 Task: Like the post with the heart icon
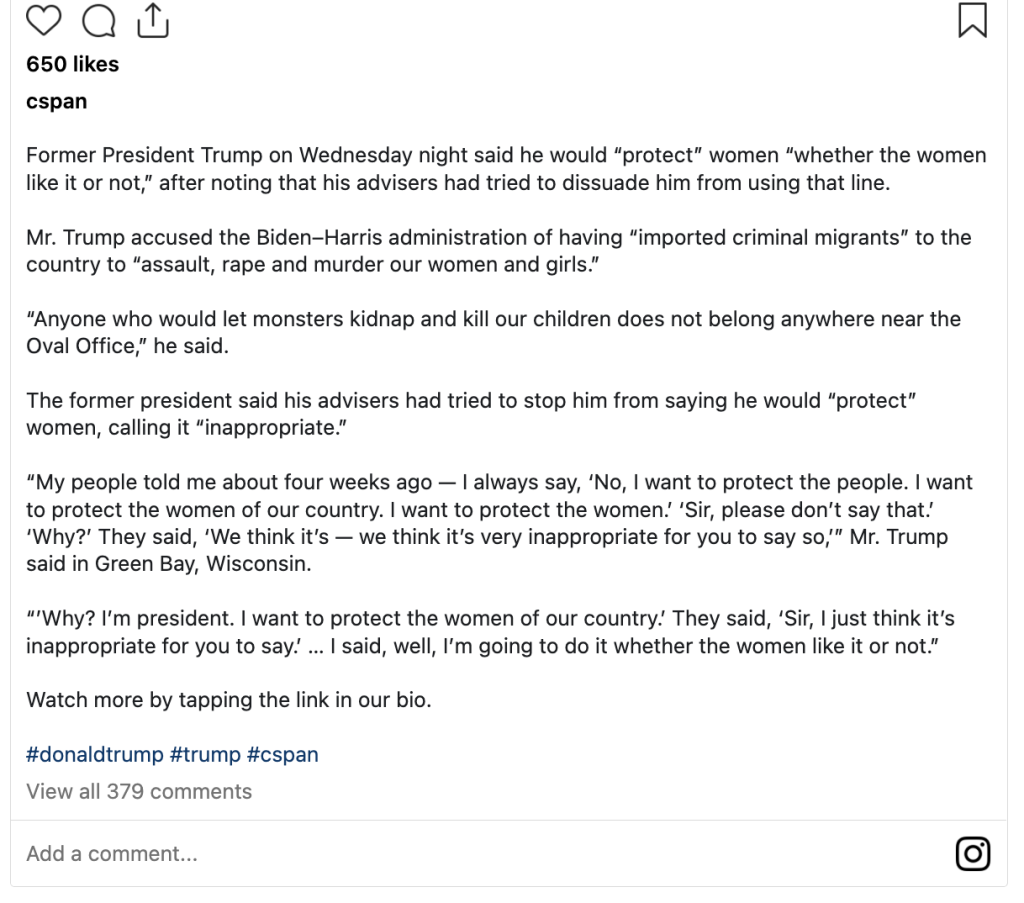pyautogui.click(x=44, y=20)
